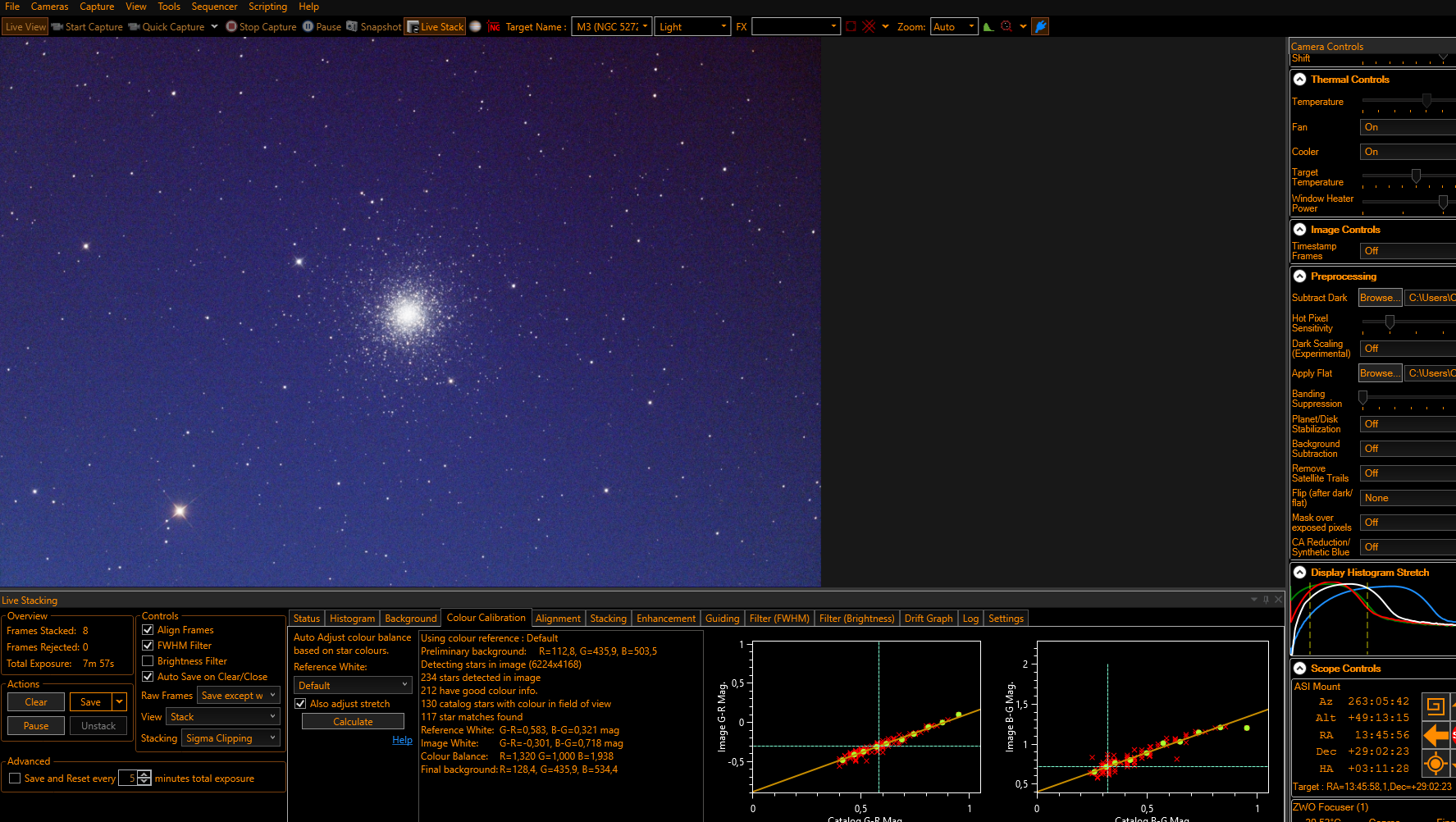Switch to the Alignment tab
1456x822 pixels.
558,619
